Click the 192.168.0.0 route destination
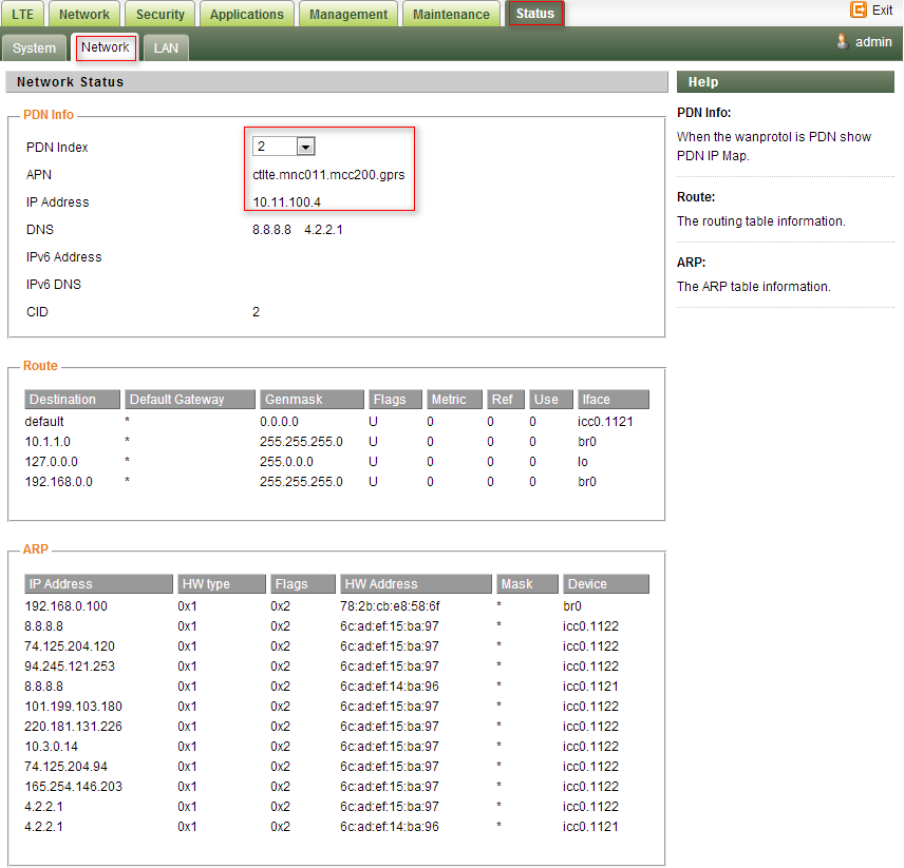 pos(59,482)
